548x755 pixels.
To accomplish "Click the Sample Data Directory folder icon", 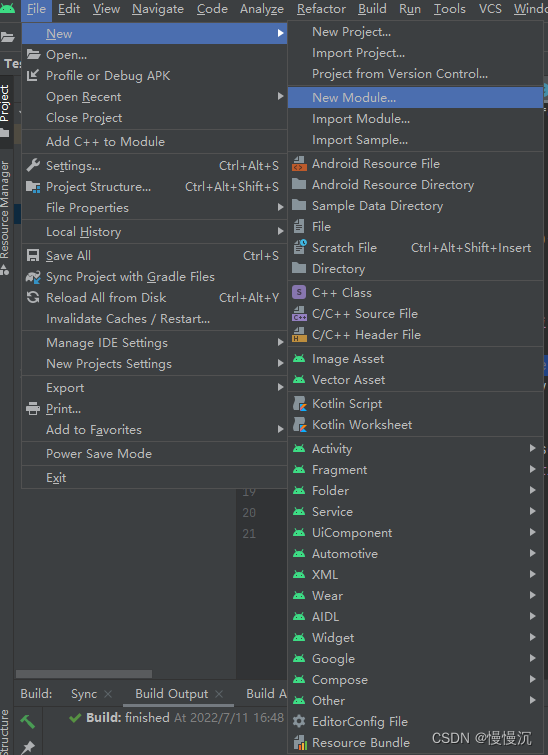I will pyautogui.click(x=299, y=206).
